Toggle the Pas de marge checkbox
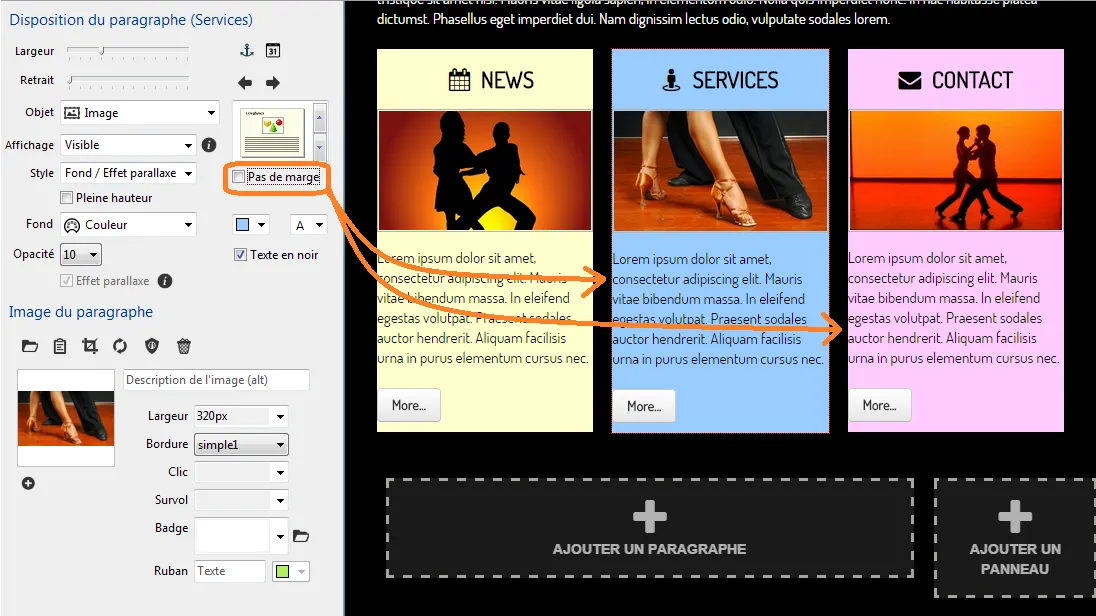 238,177
